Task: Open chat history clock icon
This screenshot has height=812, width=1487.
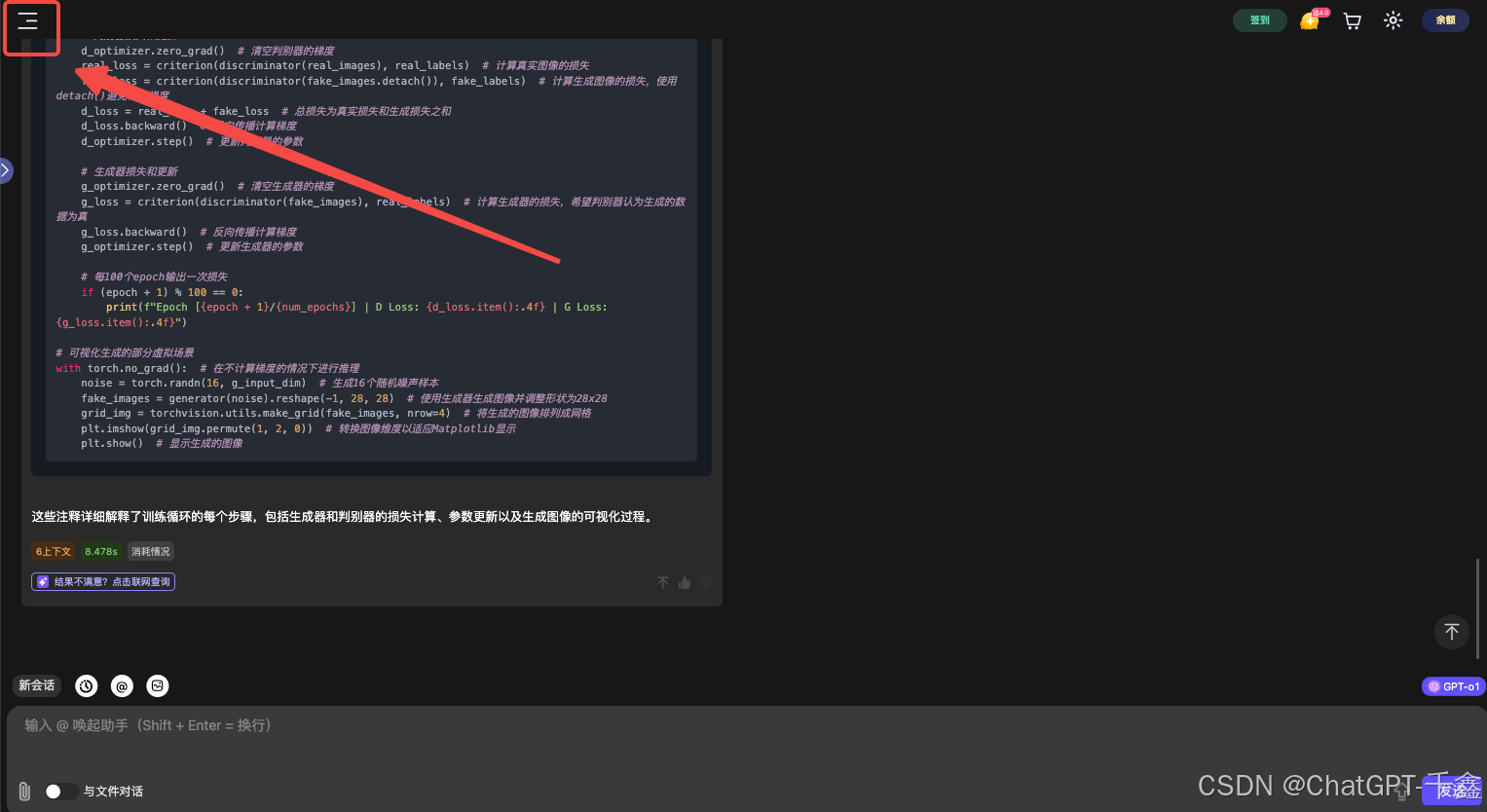Action: (87, 686)
